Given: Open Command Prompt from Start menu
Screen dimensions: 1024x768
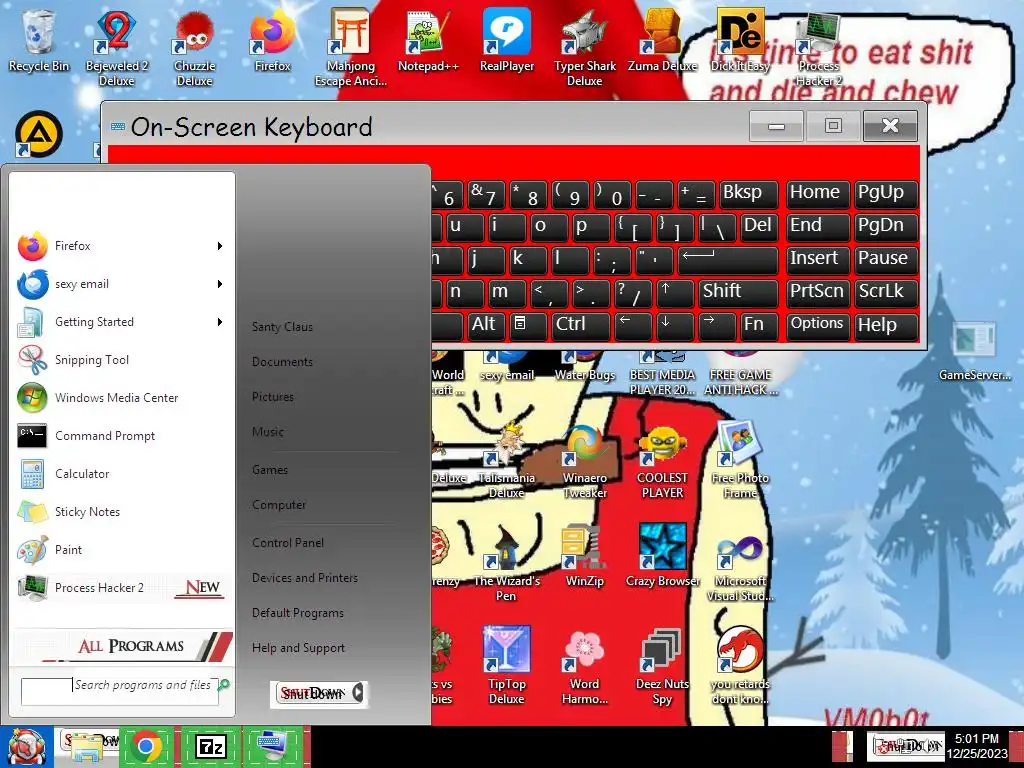Looking at the screenshot, I should click(122, 436).
